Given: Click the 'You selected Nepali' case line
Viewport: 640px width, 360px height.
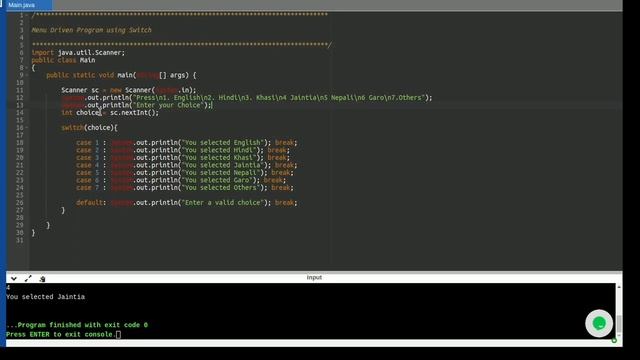Looking at the screenshot, I should (x=185, y=173).
